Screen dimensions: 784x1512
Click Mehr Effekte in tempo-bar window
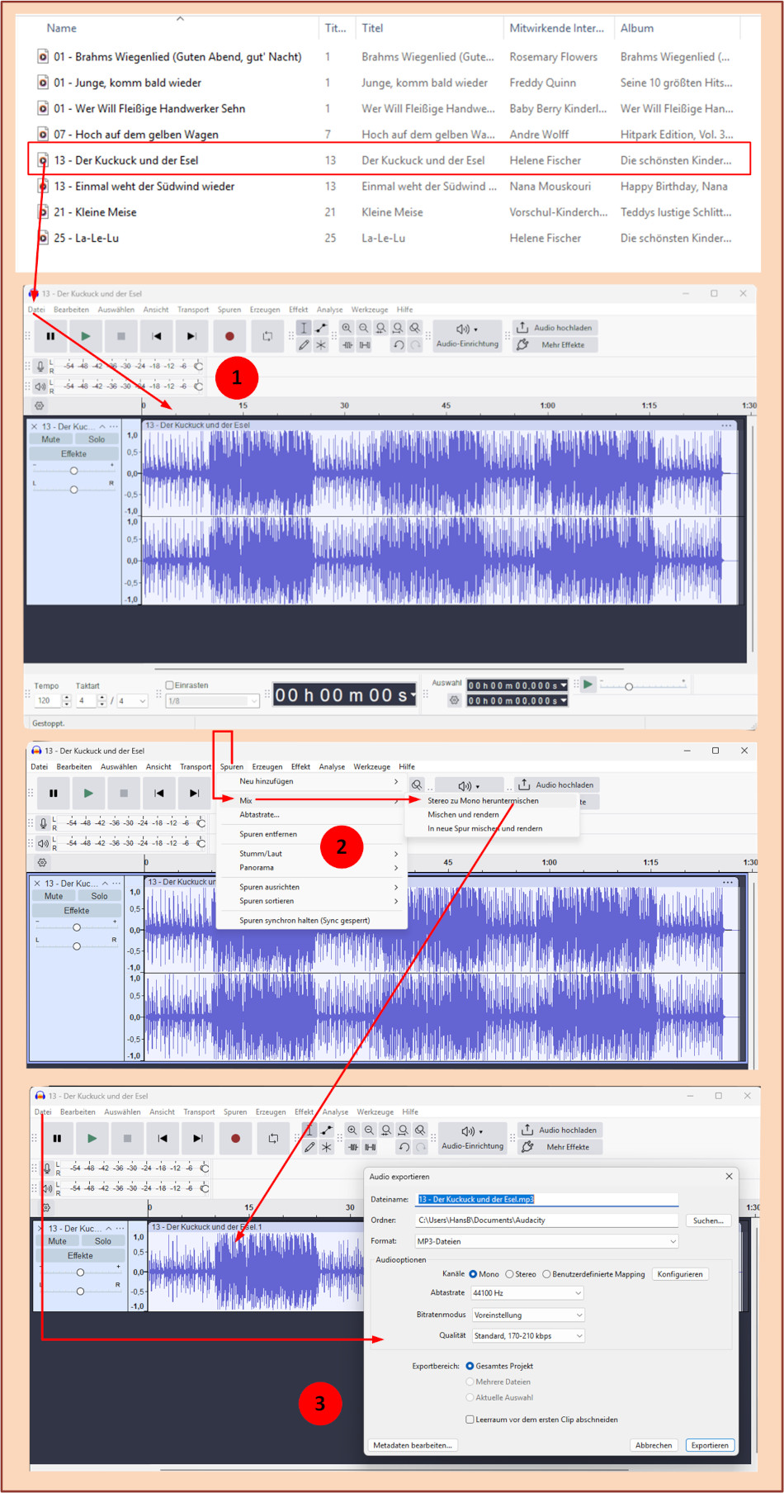click(x=555, y=345)
